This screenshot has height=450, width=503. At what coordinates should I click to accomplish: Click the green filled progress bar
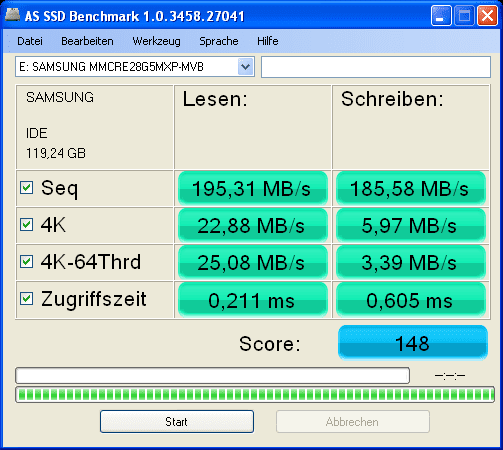pos(255,395)
